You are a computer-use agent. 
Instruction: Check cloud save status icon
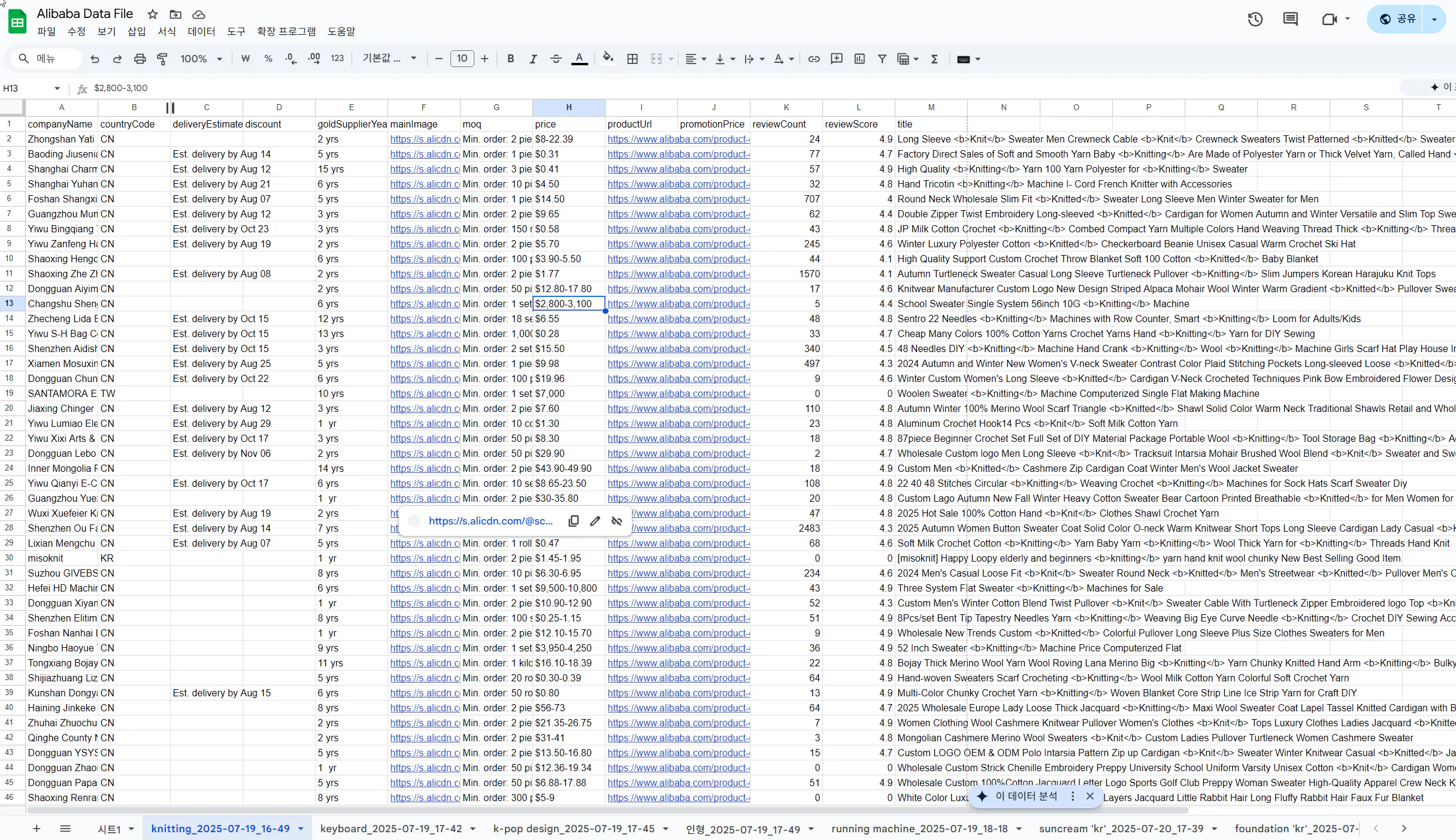(199, 14)
